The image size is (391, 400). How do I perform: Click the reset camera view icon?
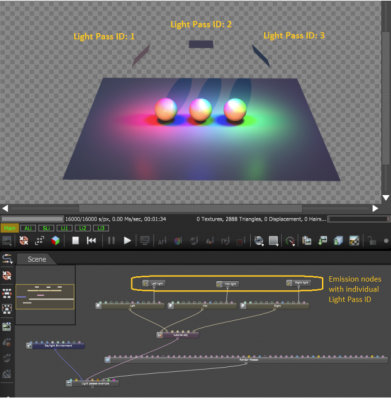coord(39,240)
